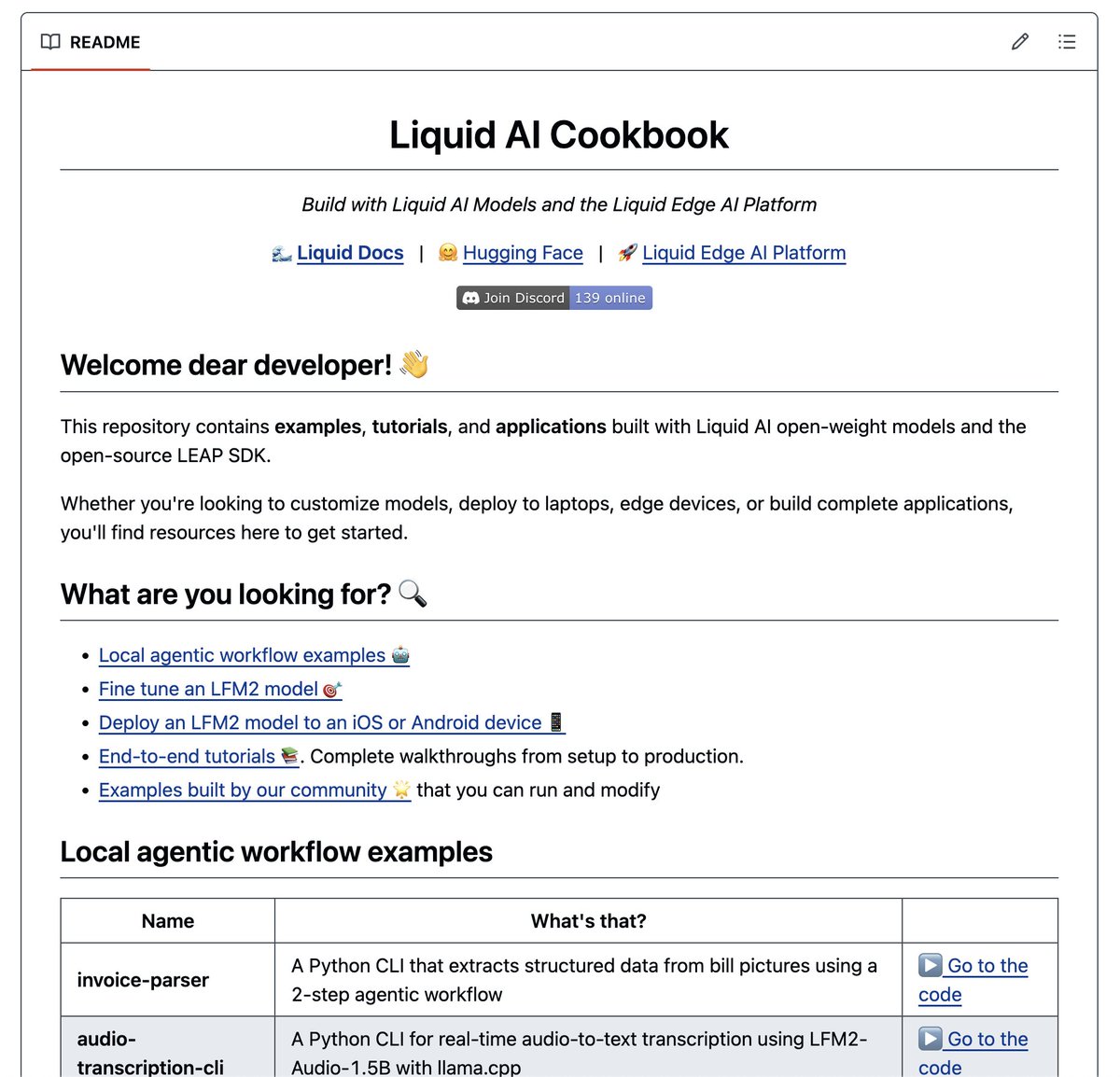This screenshot has height=1077, width=1120.
Task: Click the wave emoji before Liquid Docs
Action: pos(281,252)
